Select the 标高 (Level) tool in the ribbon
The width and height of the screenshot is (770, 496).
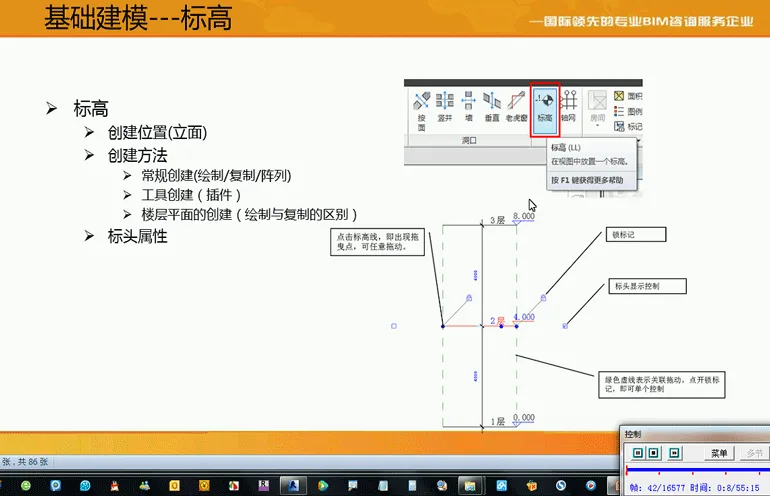click(x=545, y=110)
